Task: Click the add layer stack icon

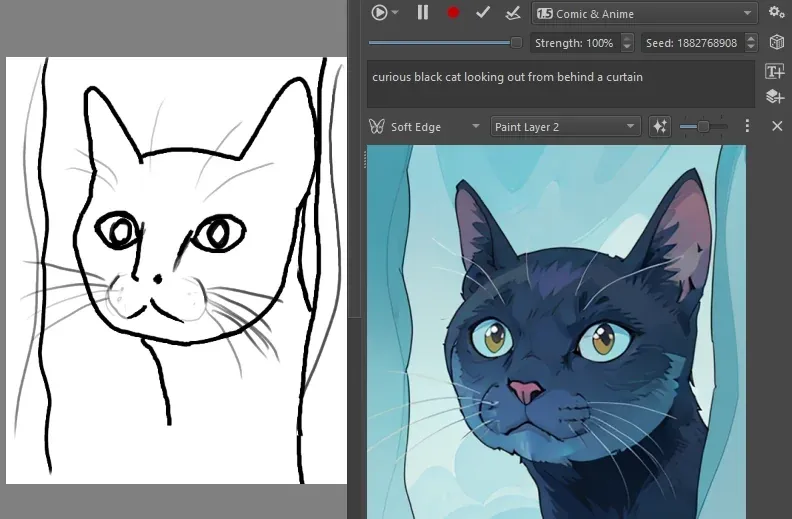Action: 775,96
